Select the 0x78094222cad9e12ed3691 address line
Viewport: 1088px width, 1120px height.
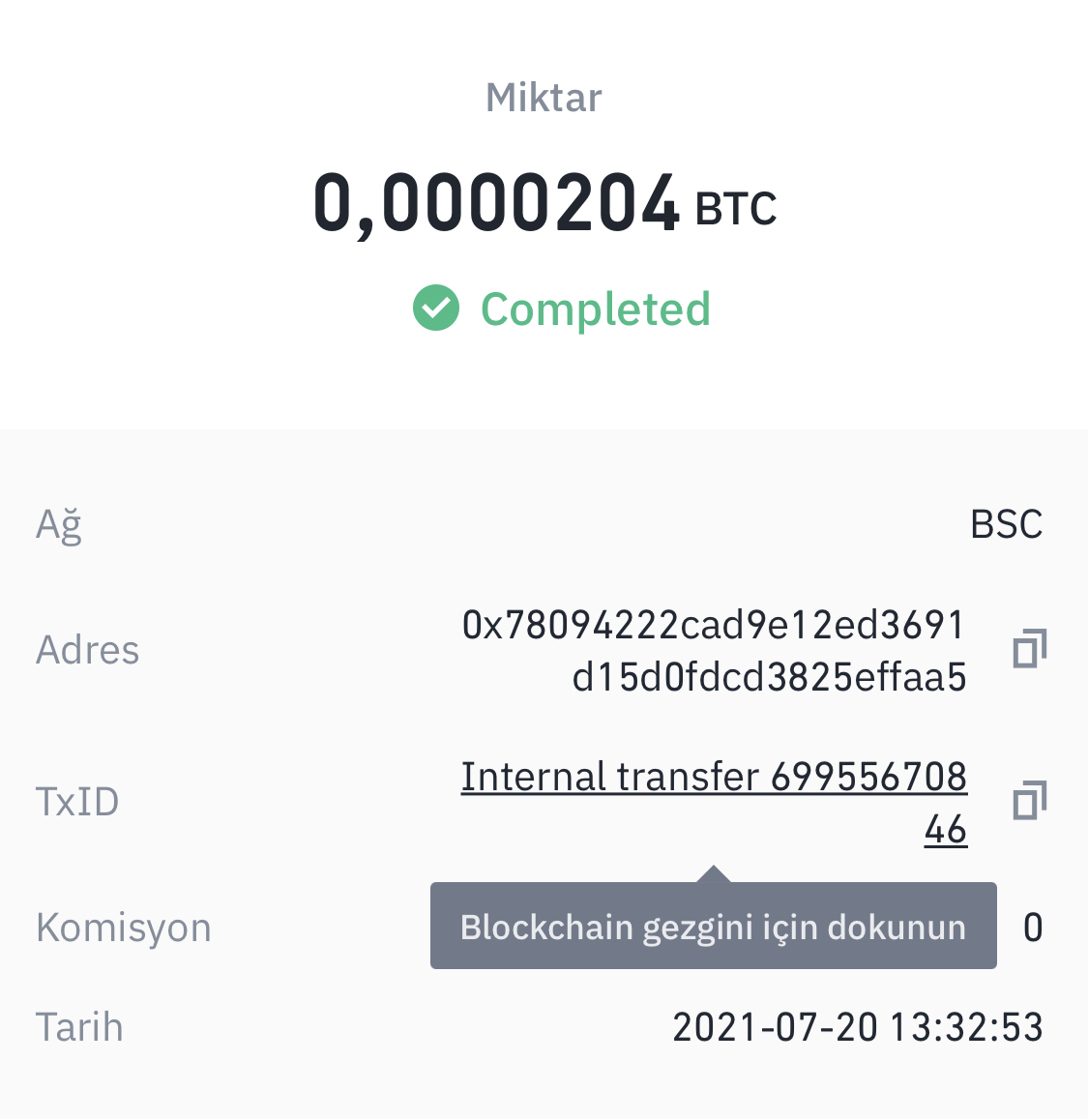click(714, 625)
